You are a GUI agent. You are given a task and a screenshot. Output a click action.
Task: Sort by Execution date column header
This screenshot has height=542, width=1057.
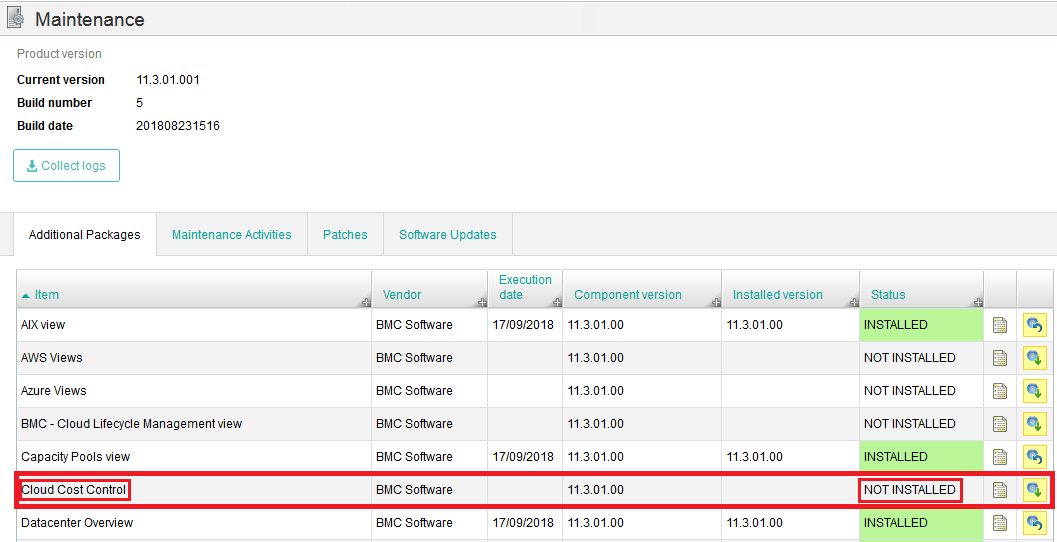(x=525, y=287)
